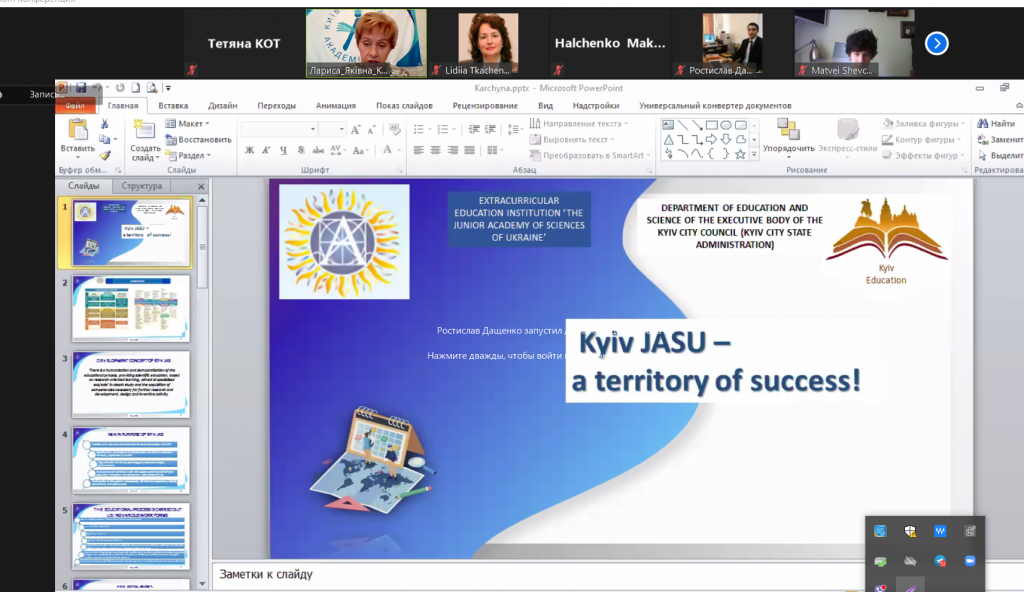
Task: Open the Раздел section dropdown
Action: pyautogui.click(x=188, y=156)
